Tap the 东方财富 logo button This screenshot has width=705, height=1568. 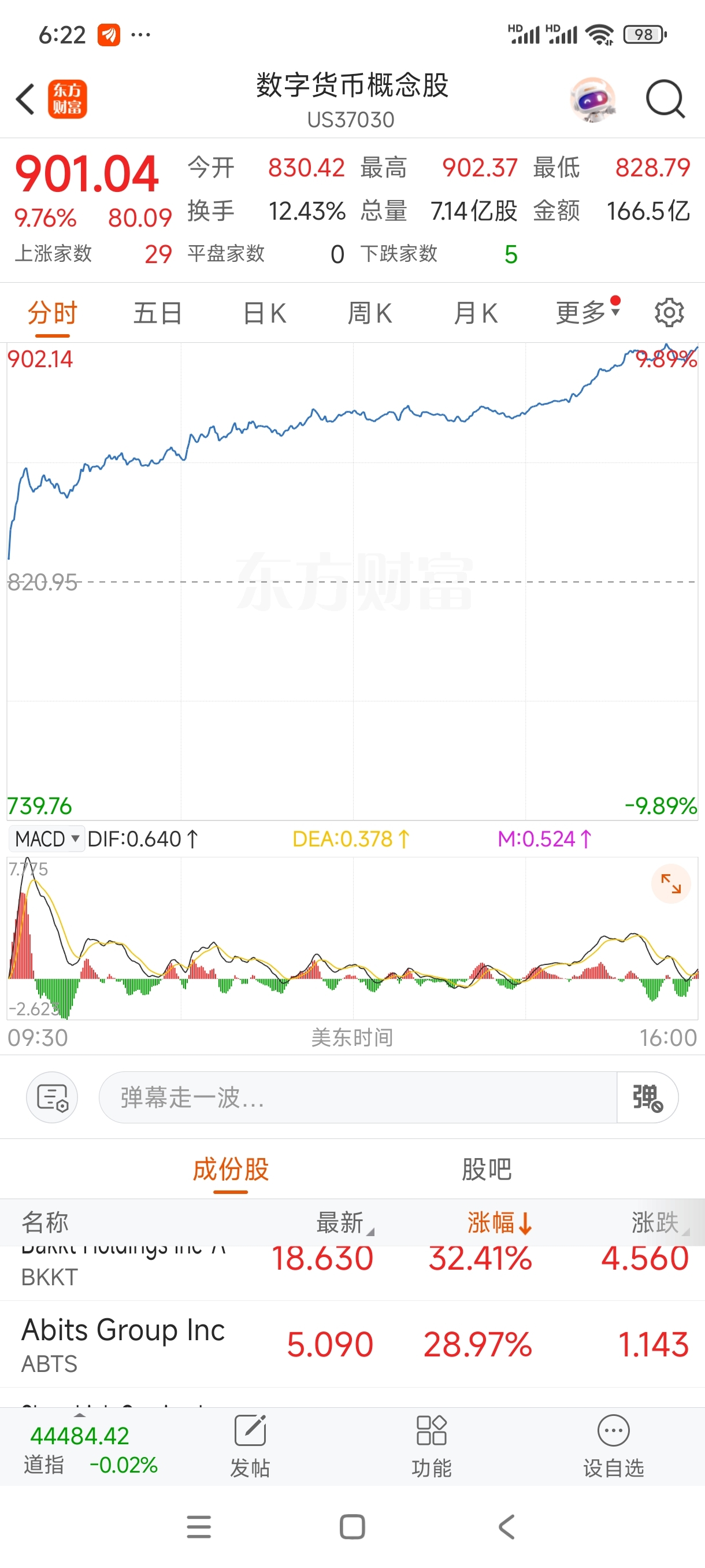coord(68,99)
